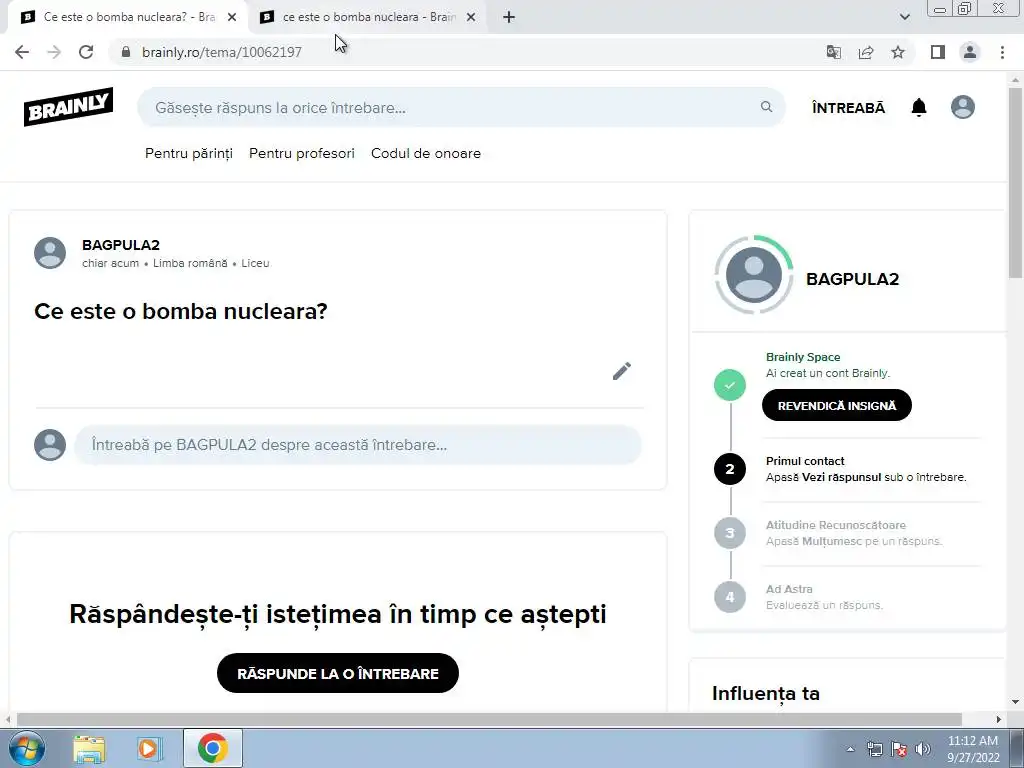Open Codul de onoare menu item
Viewport: 1024px width, 768px height.
point(426,153)
